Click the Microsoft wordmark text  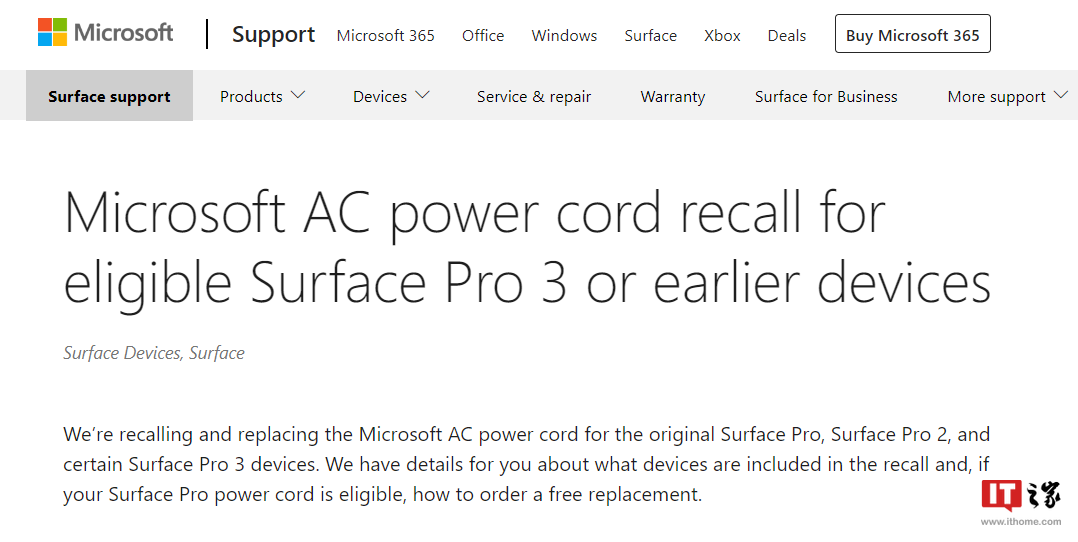tap(124, 32)
